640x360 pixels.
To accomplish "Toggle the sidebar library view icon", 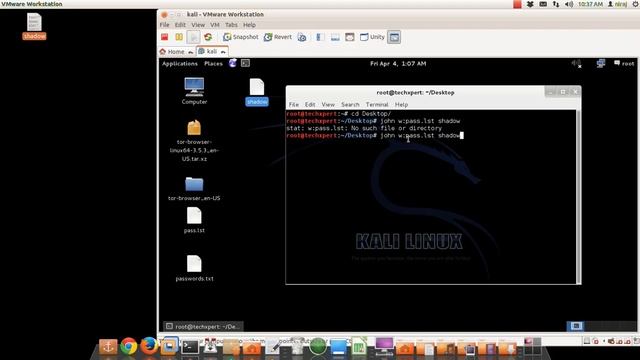I will tap(320, 37).
